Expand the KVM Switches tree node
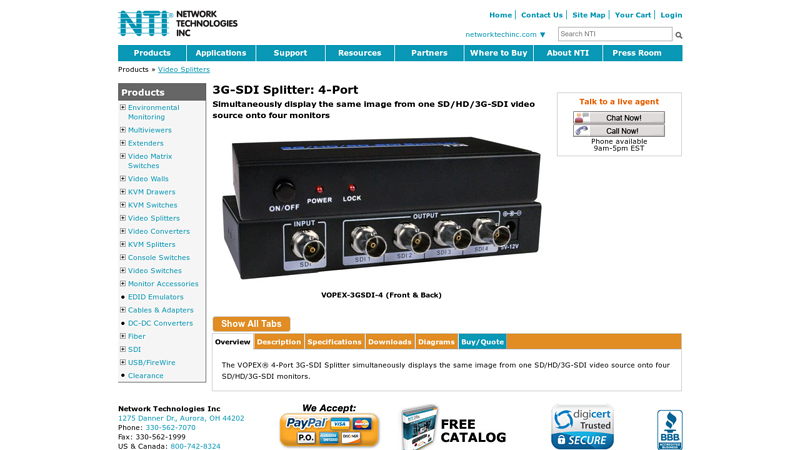 [122, 205]
